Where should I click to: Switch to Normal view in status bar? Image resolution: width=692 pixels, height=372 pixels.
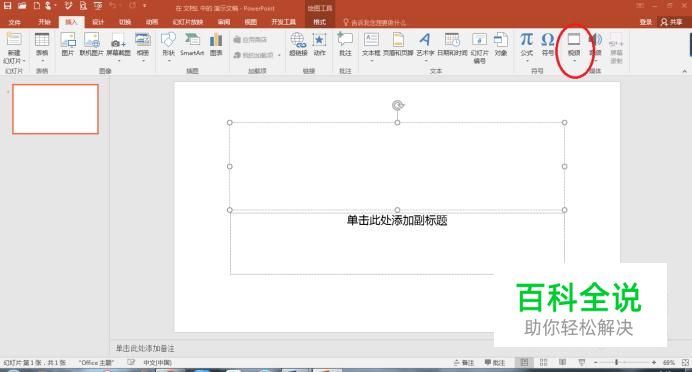(x=524, y=363)
